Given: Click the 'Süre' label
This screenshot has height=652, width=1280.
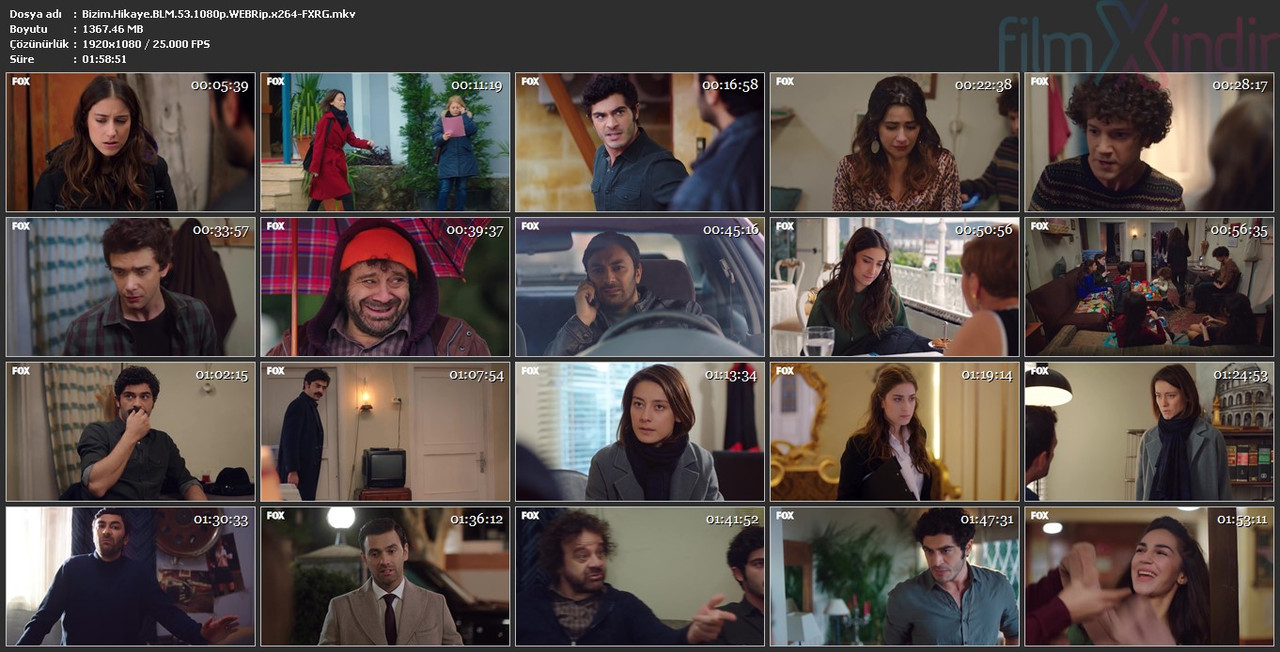Looking at the screenshot, I should 21,59.
